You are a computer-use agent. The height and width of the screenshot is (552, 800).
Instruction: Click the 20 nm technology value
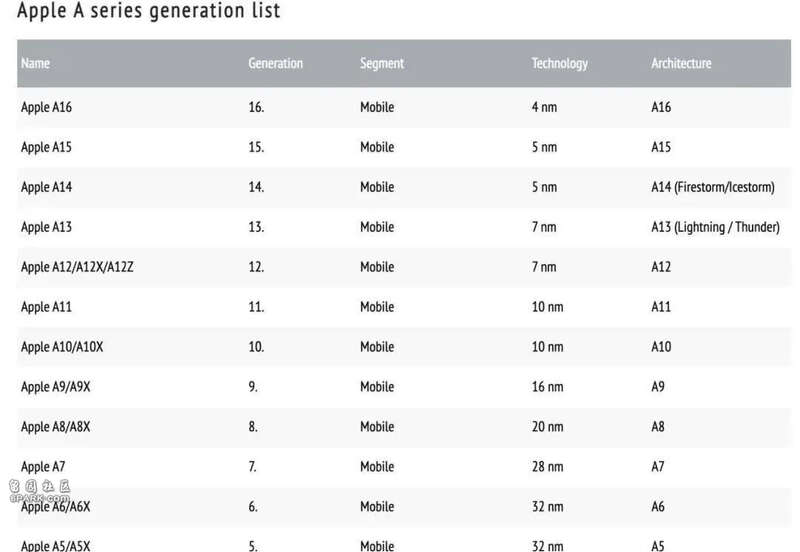[547, 426]
